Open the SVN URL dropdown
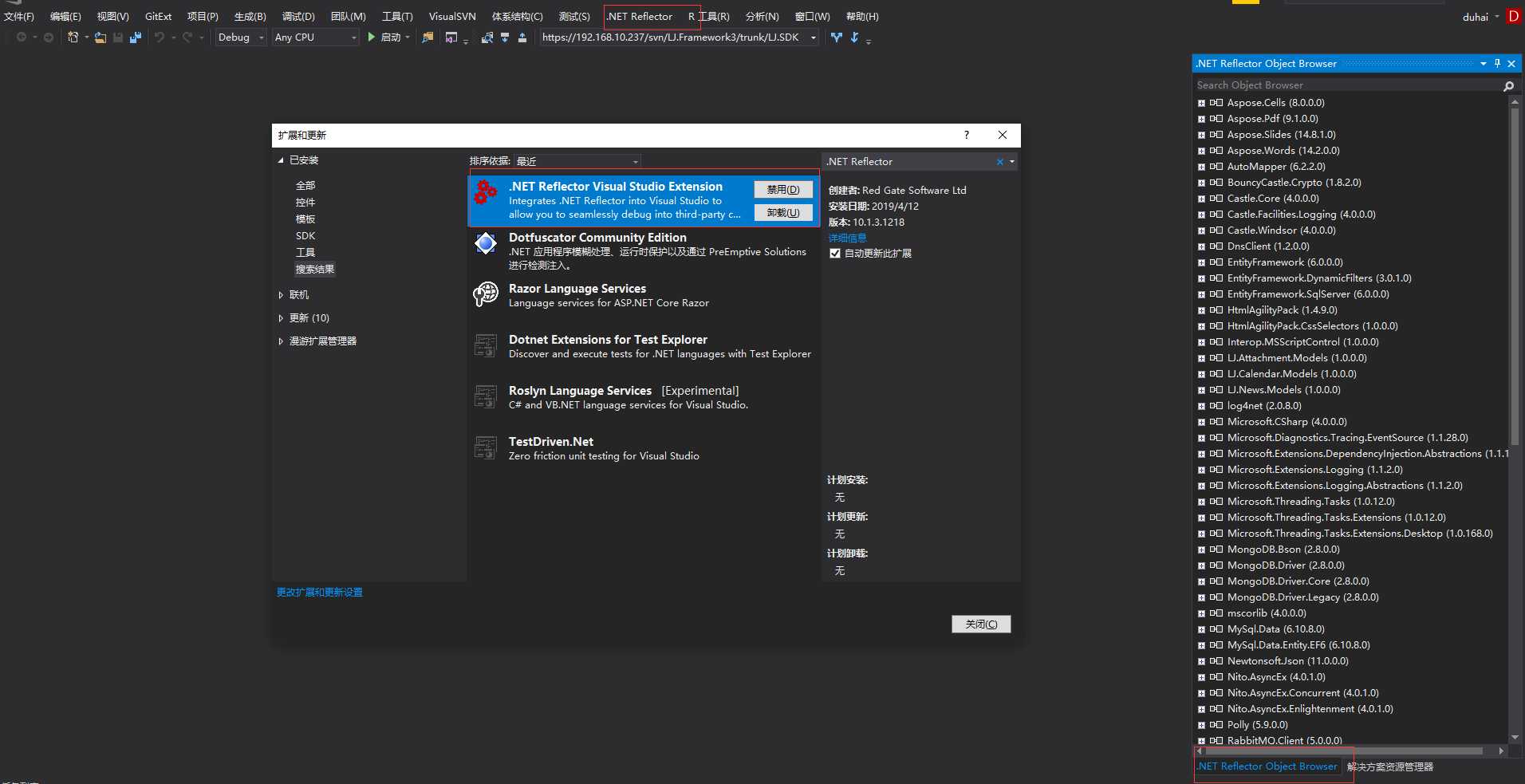1525x784 pixels. [813, 37]
